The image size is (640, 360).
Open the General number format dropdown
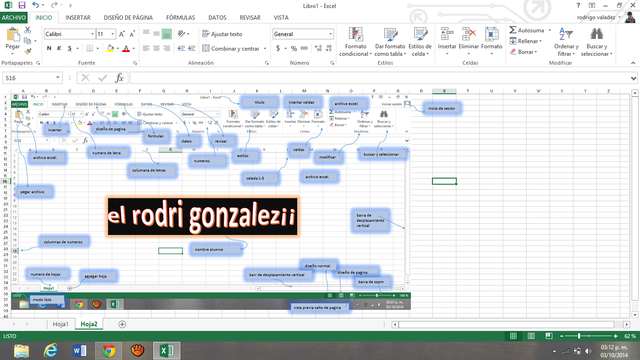click(x=330, y=34)
